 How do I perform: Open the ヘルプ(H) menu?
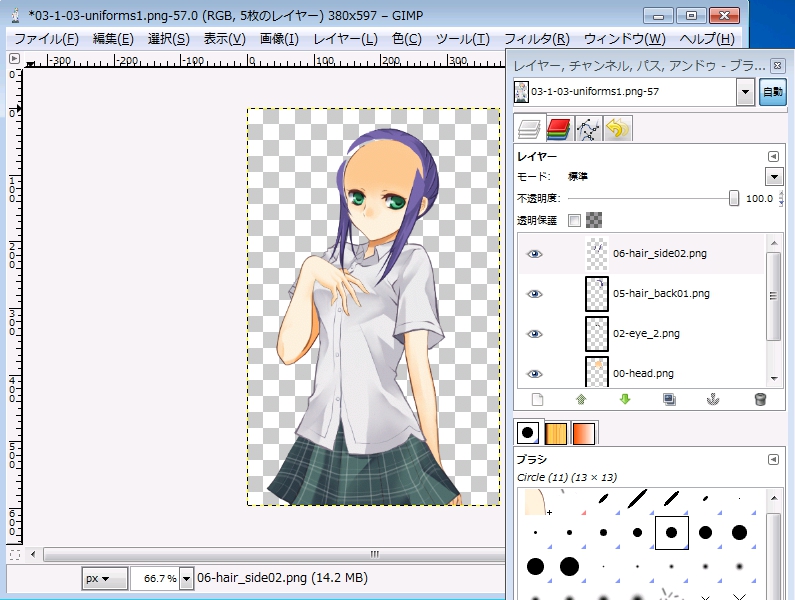[707, 39]
